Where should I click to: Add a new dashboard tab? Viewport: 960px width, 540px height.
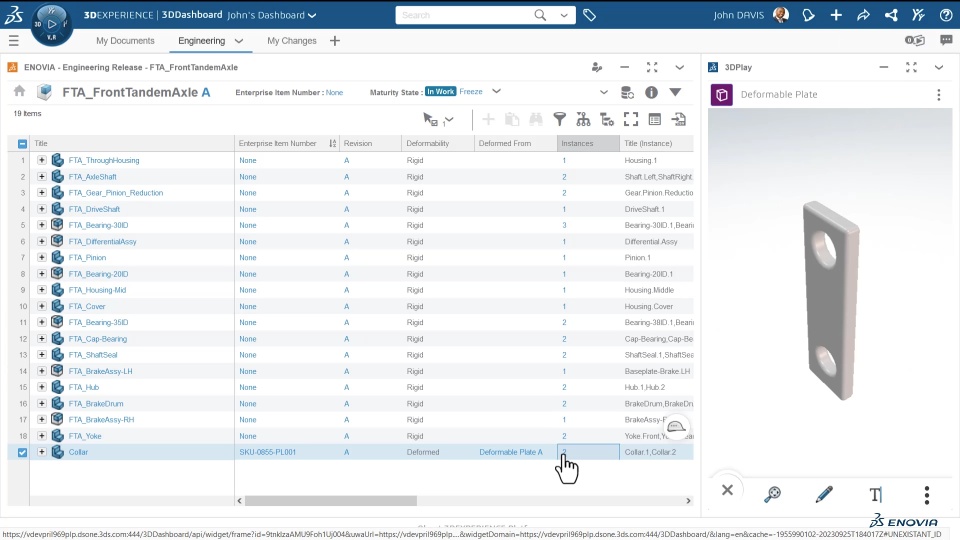[x=334, y=40]
